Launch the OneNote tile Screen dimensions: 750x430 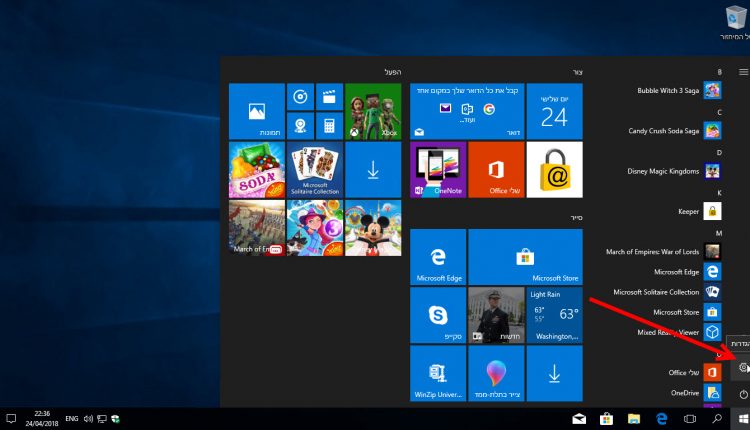[x=438, y=170]
